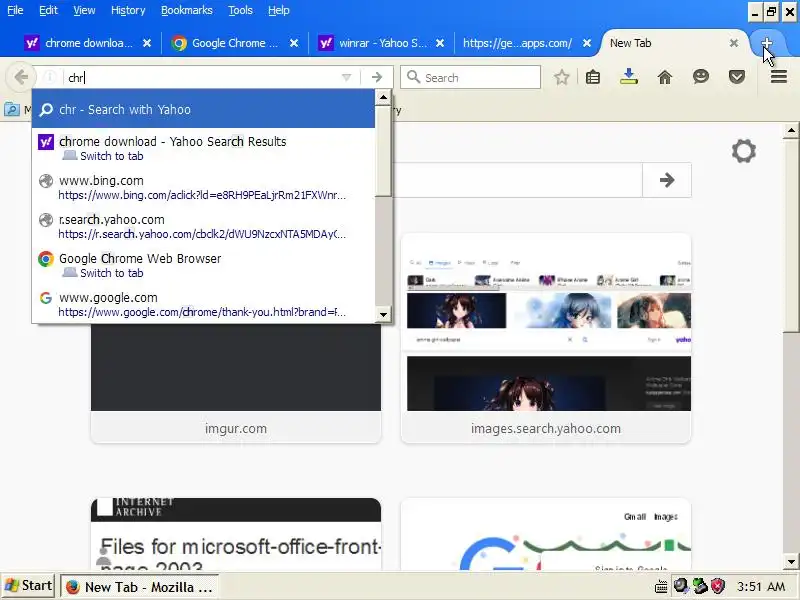
Task: Open the History menu
Action: pos(128,10)
